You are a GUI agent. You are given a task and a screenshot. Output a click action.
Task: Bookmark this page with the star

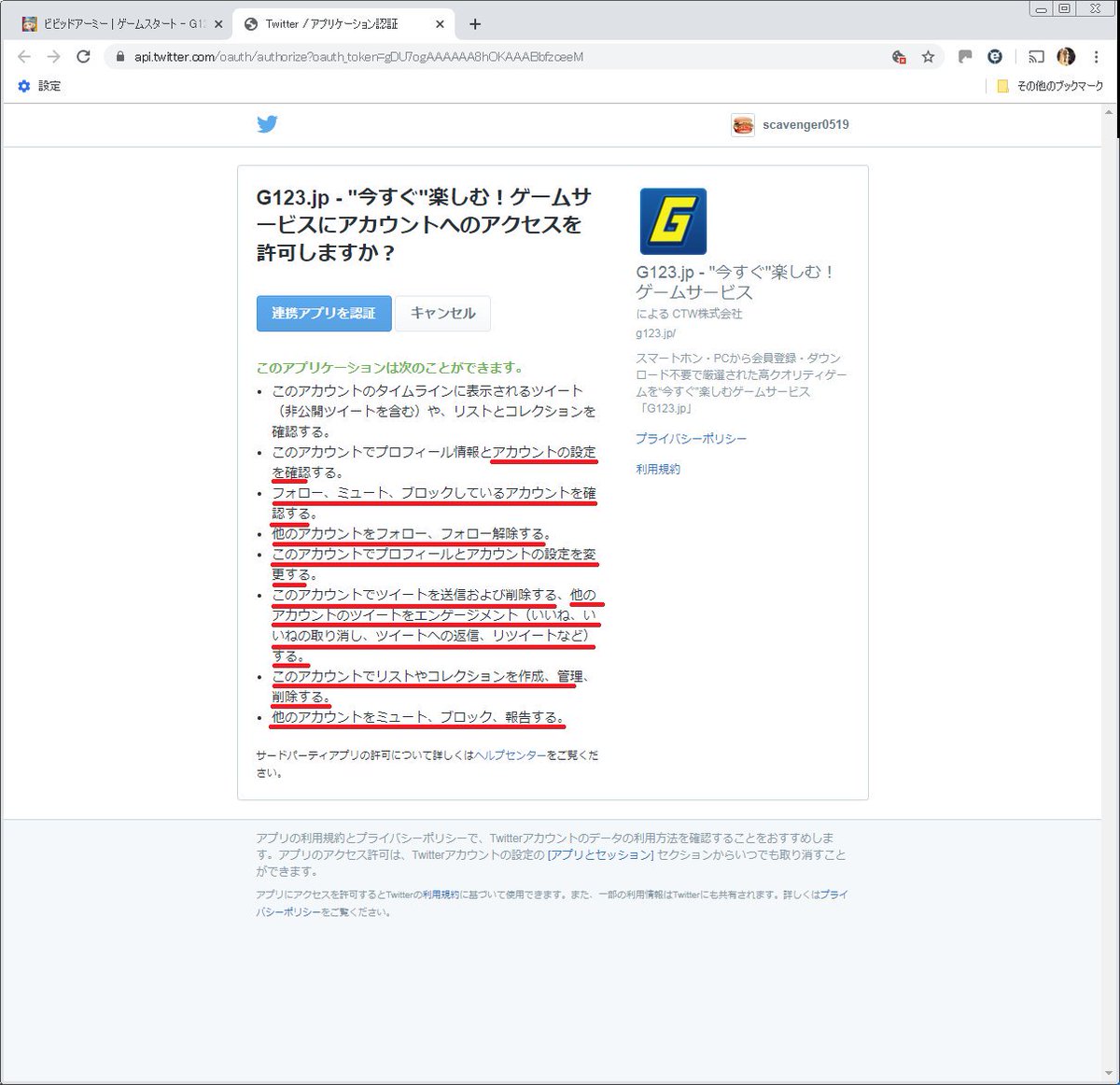[x=928, y=57]
